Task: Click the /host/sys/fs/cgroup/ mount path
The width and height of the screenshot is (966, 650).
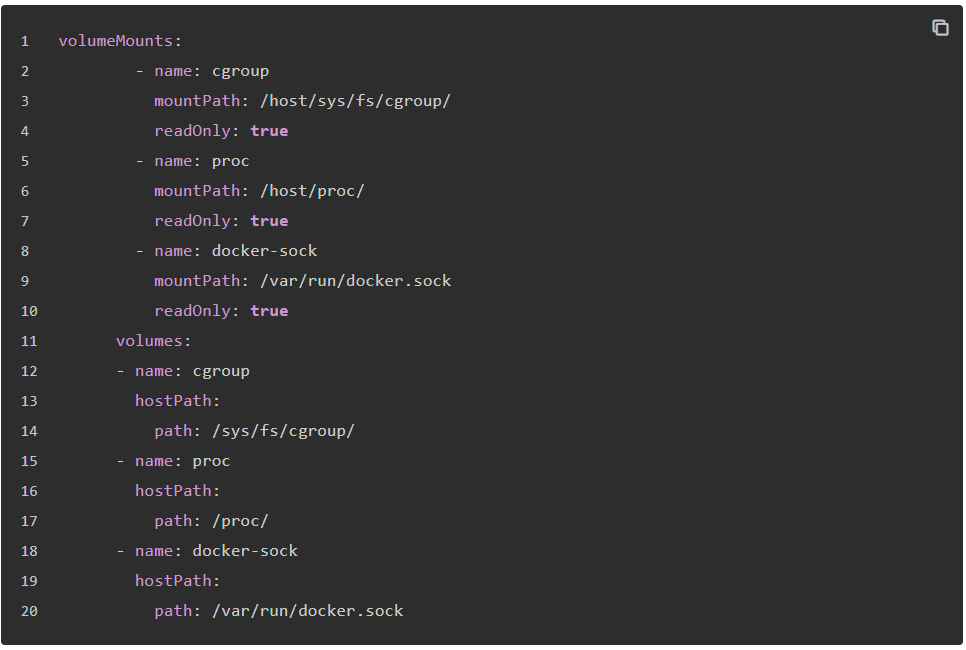Action: point(355,101)
